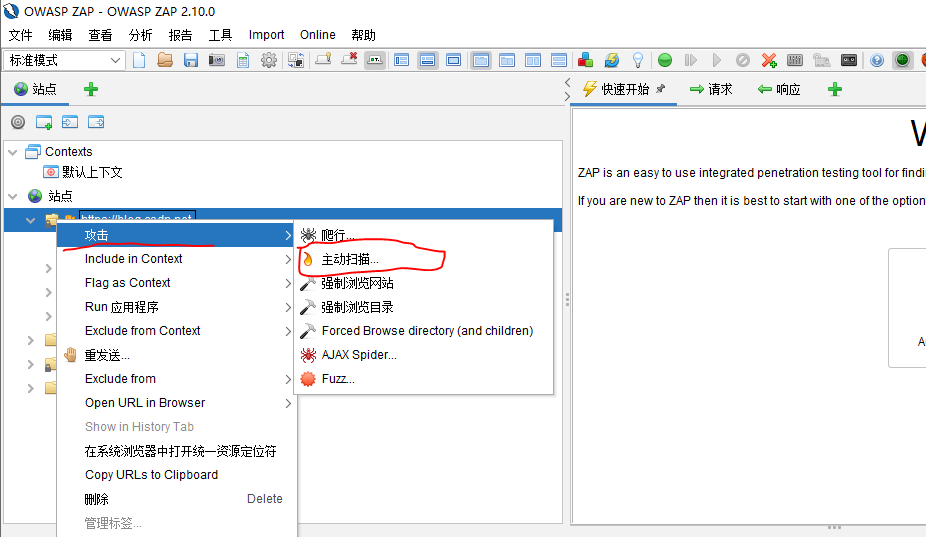
Task: Open ZAP User Guide question-mark icon
Action: [x=877, y=60]
